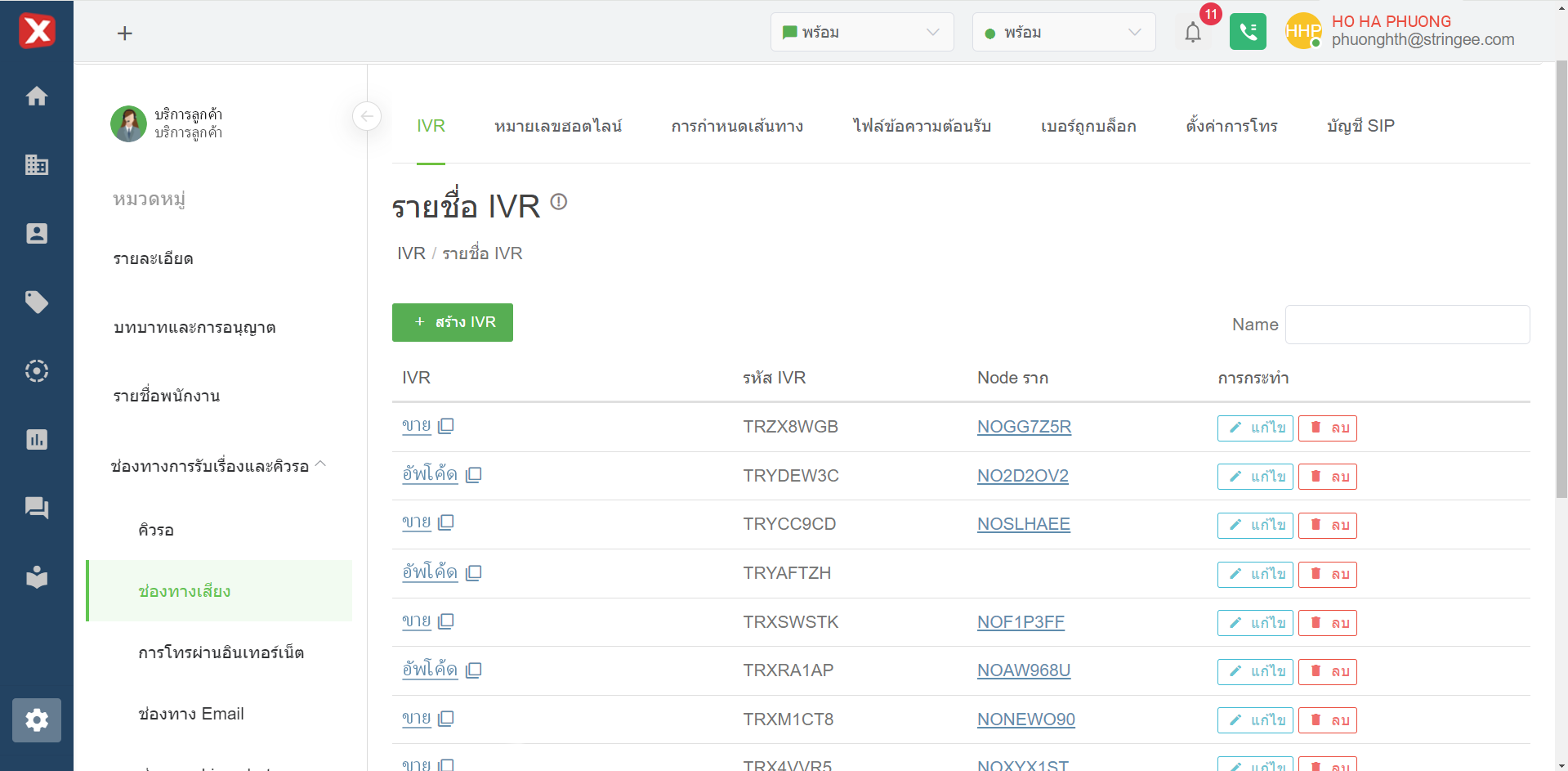
Task: Collapse the ช่องทางการรับเรื่องและคิวรอ section
Action: [321, 464]
